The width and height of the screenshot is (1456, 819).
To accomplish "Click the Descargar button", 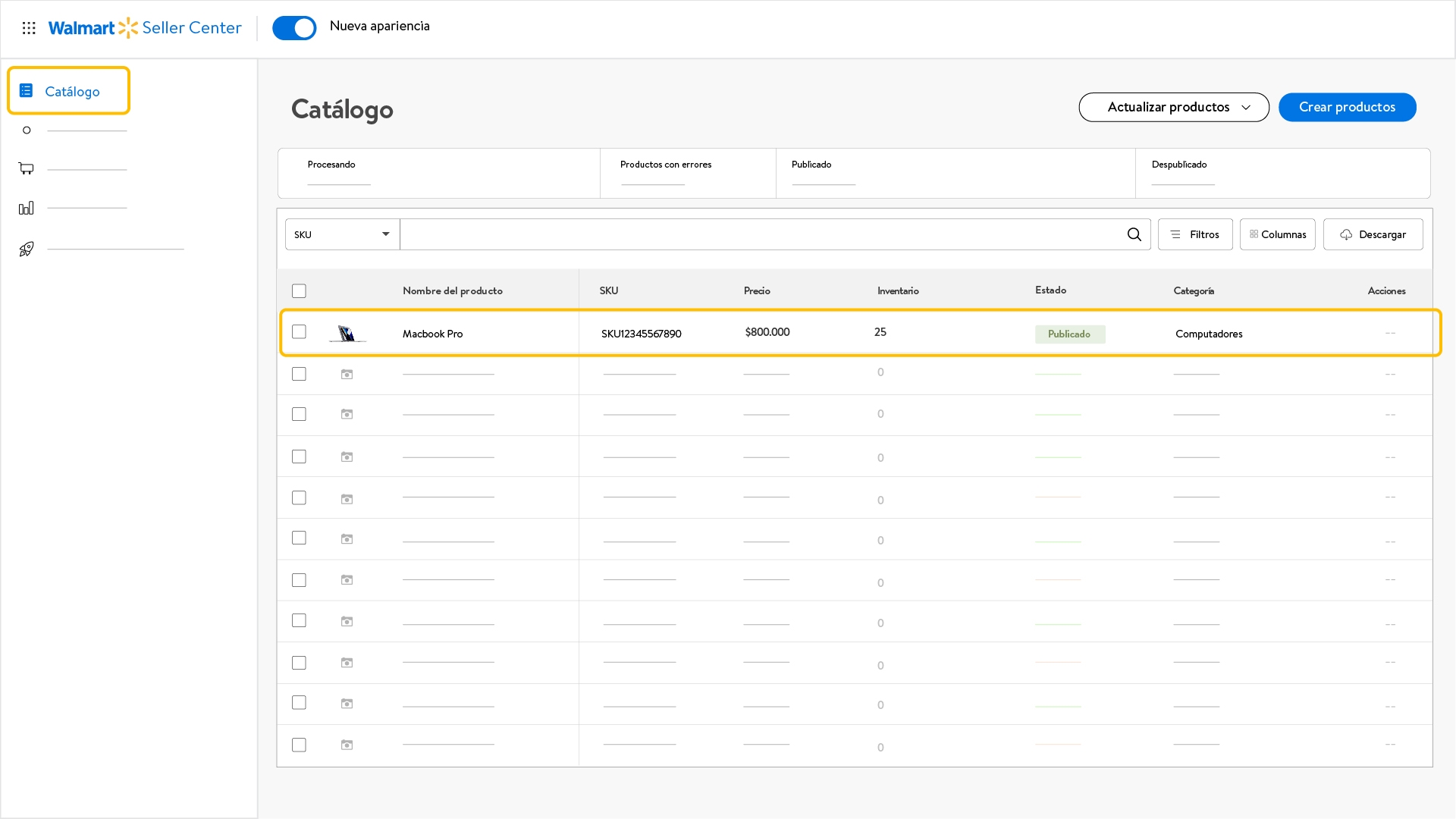I will point(1373,234).
